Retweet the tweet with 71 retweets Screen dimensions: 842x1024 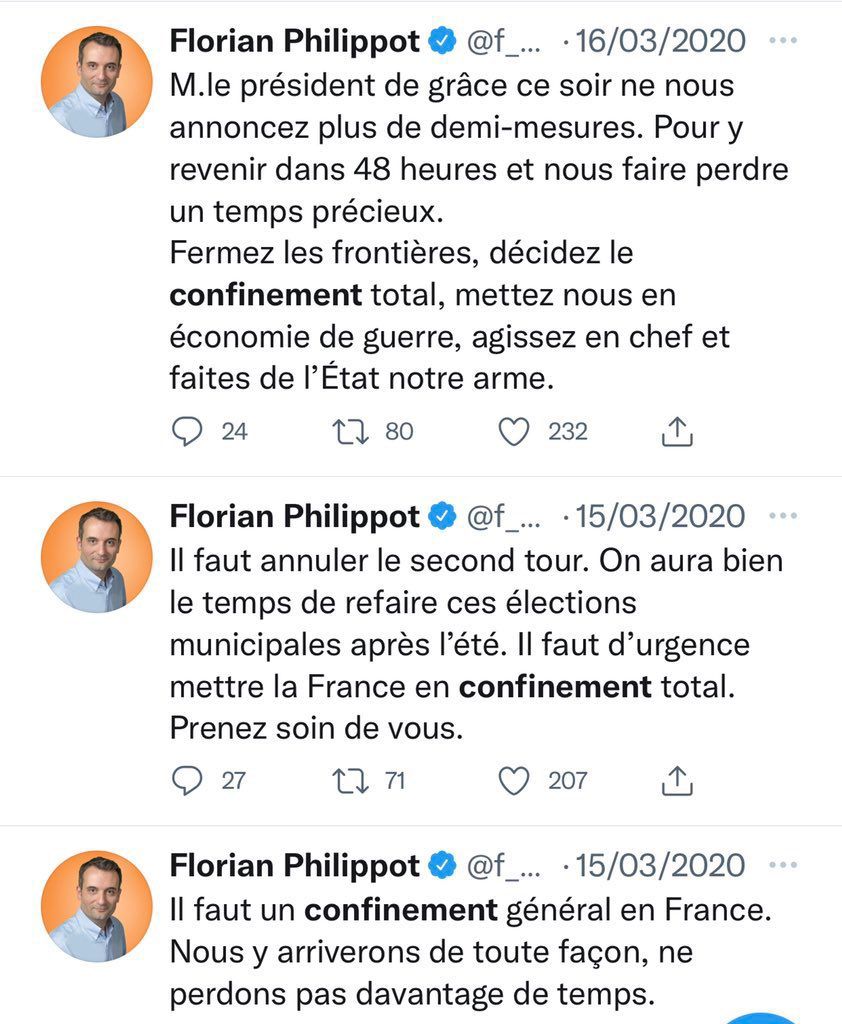click(349, 780)
